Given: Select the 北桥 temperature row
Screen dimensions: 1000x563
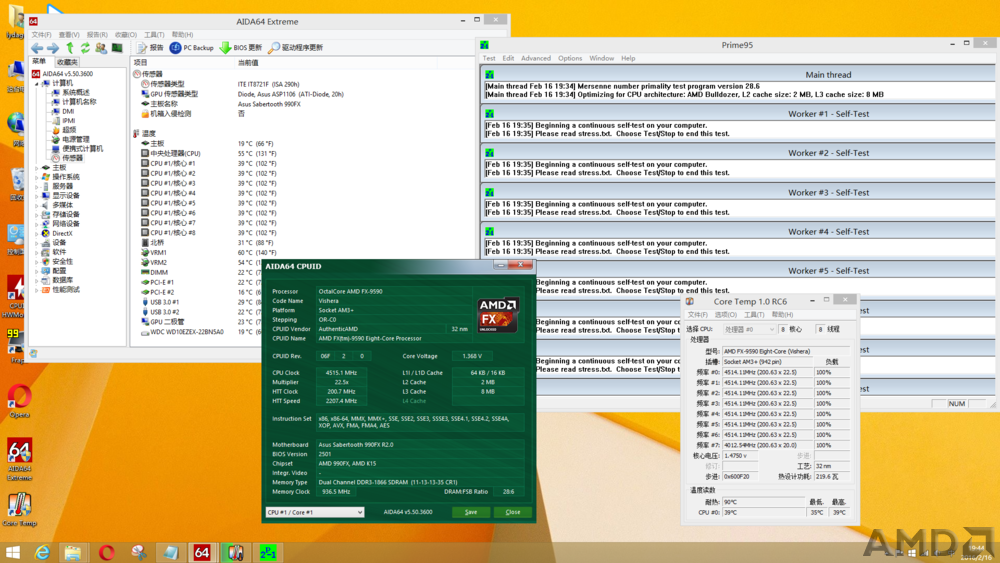Looking at the screenshot, I should click(157, 243).
